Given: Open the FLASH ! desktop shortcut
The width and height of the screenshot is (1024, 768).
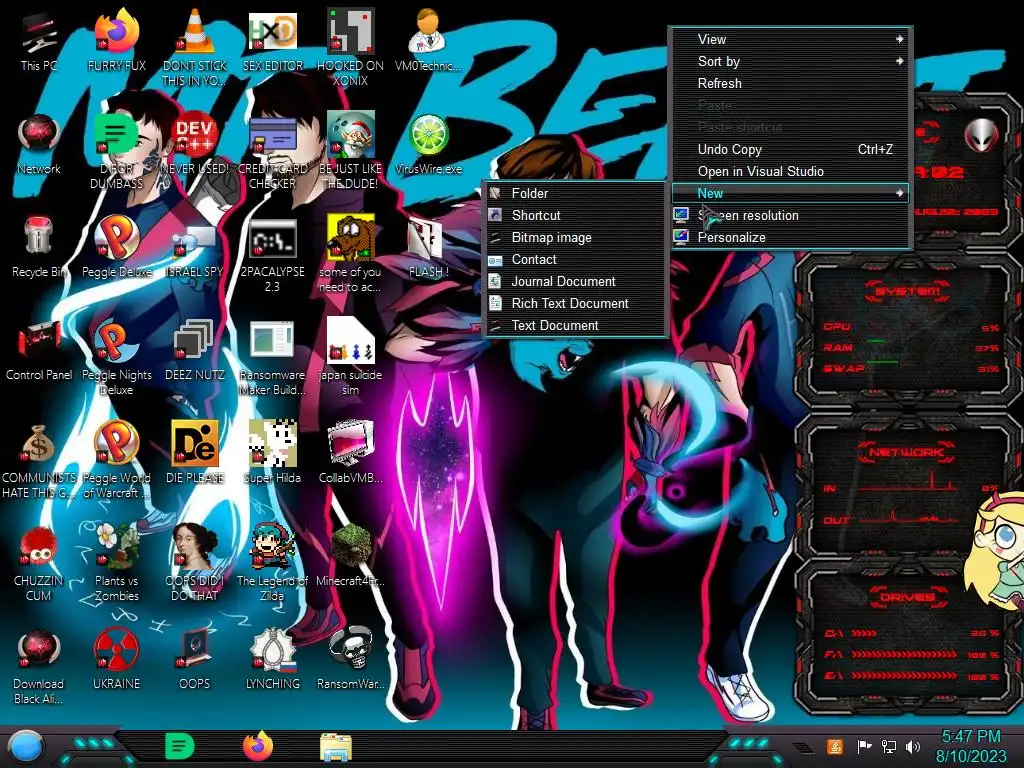Looking at the screenshot, I should [x=428, y=248].
